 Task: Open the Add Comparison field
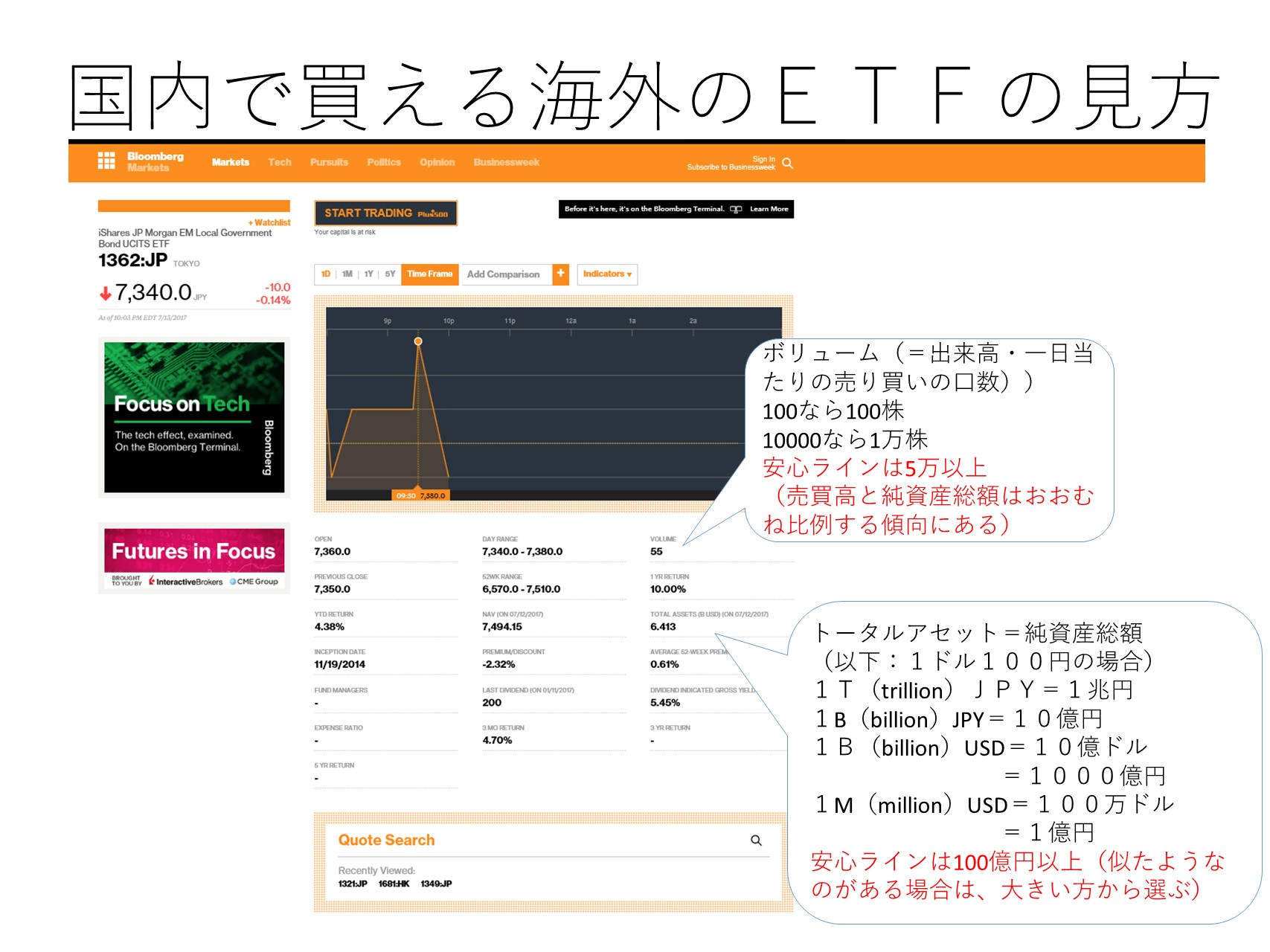coord(503,274)
